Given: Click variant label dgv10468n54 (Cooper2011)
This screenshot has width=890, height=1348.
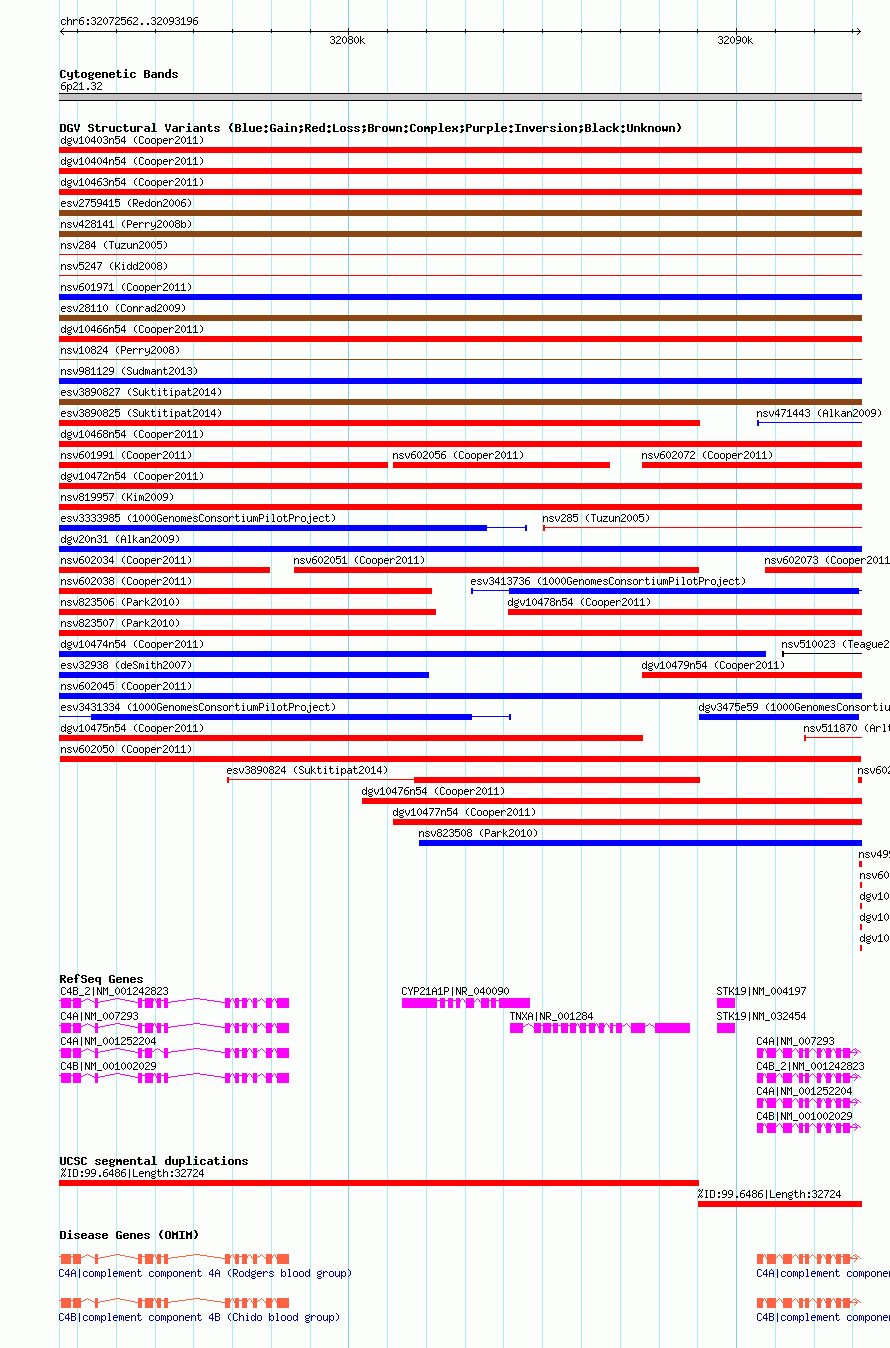Looking at the screenshot, I should pos(132,434).
